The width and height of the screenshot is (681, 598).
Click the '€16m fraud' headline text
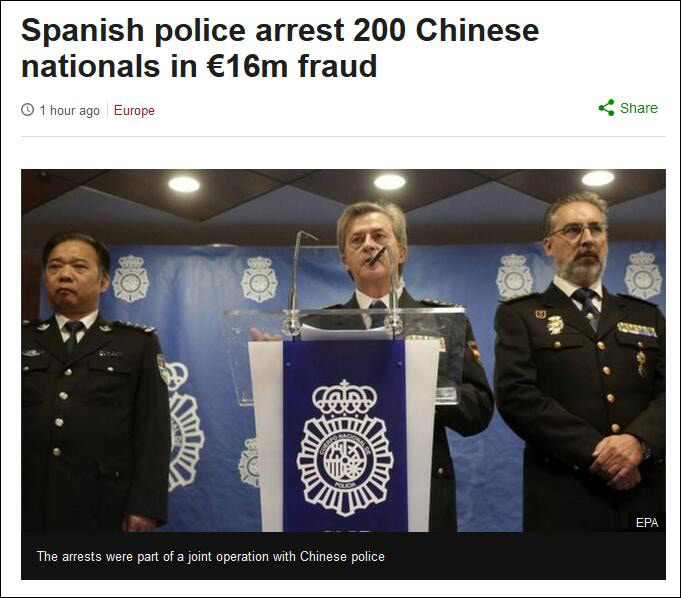coord(291,66)
